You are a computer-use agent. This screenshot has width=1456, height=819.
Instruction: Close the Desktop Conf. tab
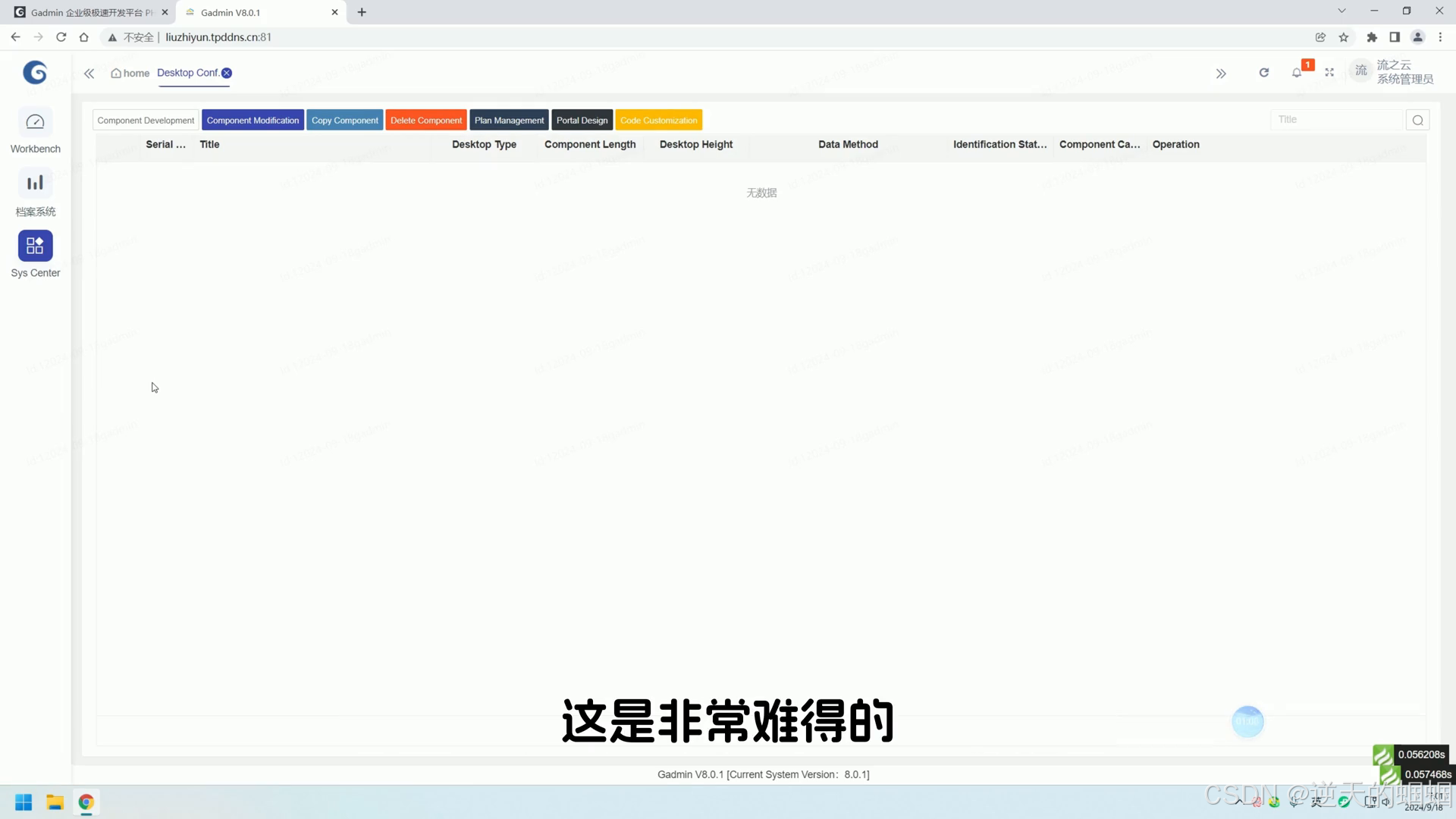click(x=227, y=73)
